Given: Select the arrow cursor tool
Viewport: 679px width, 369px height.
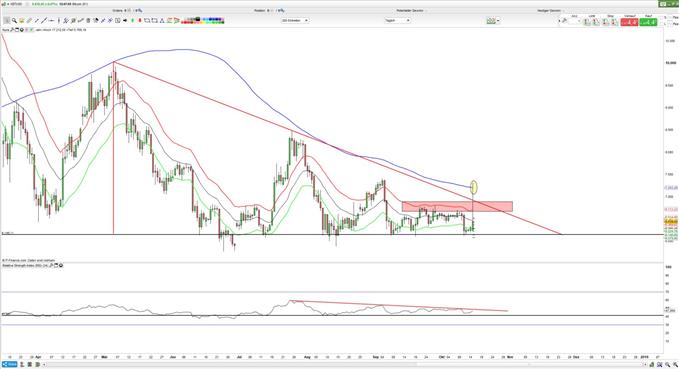Looking at the screenshot, I should (6, 20).
